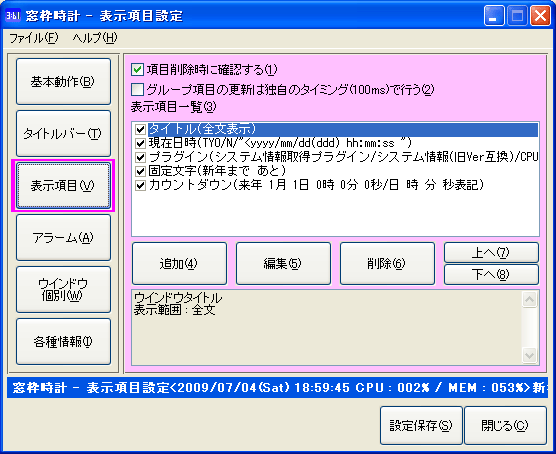The width and height of the screenshot is (556, 454).
Task: Click 追加(4) to add item
Action: 179,264
